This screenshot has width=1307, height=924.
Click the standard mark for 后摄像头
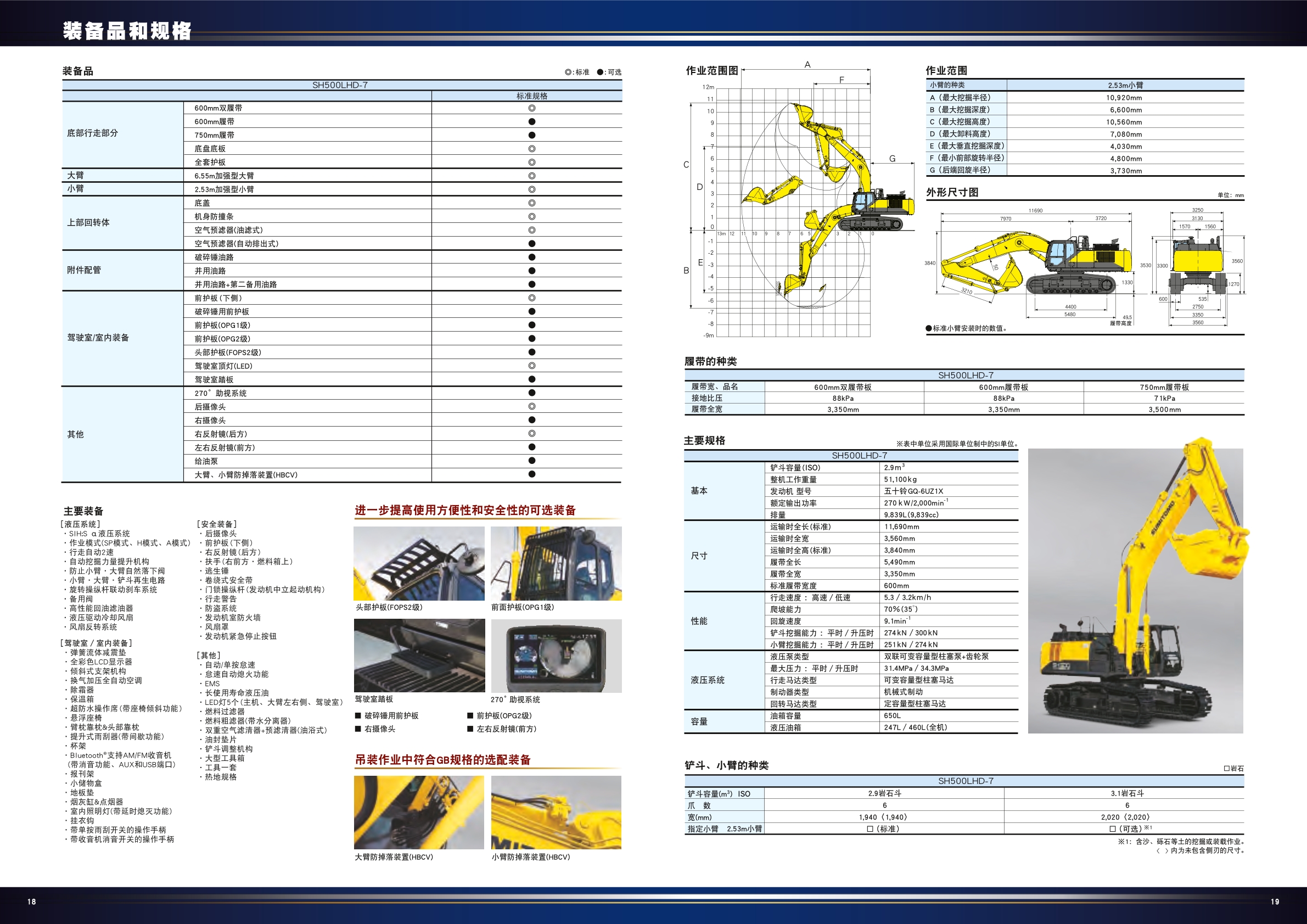coord(532,406)
